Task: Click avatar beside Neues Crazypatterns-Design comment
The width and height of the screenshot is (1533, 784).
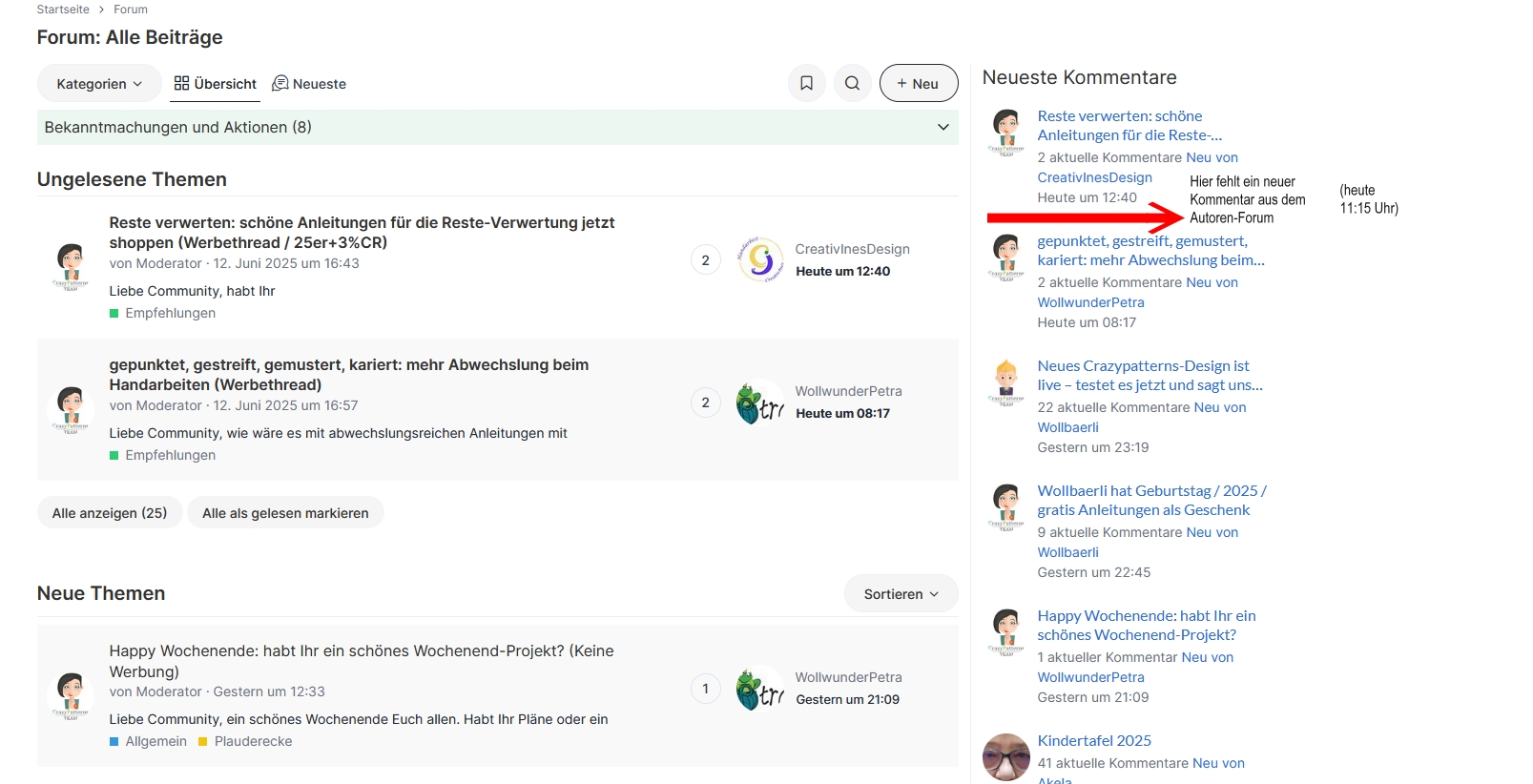Action: (1006, 382)
